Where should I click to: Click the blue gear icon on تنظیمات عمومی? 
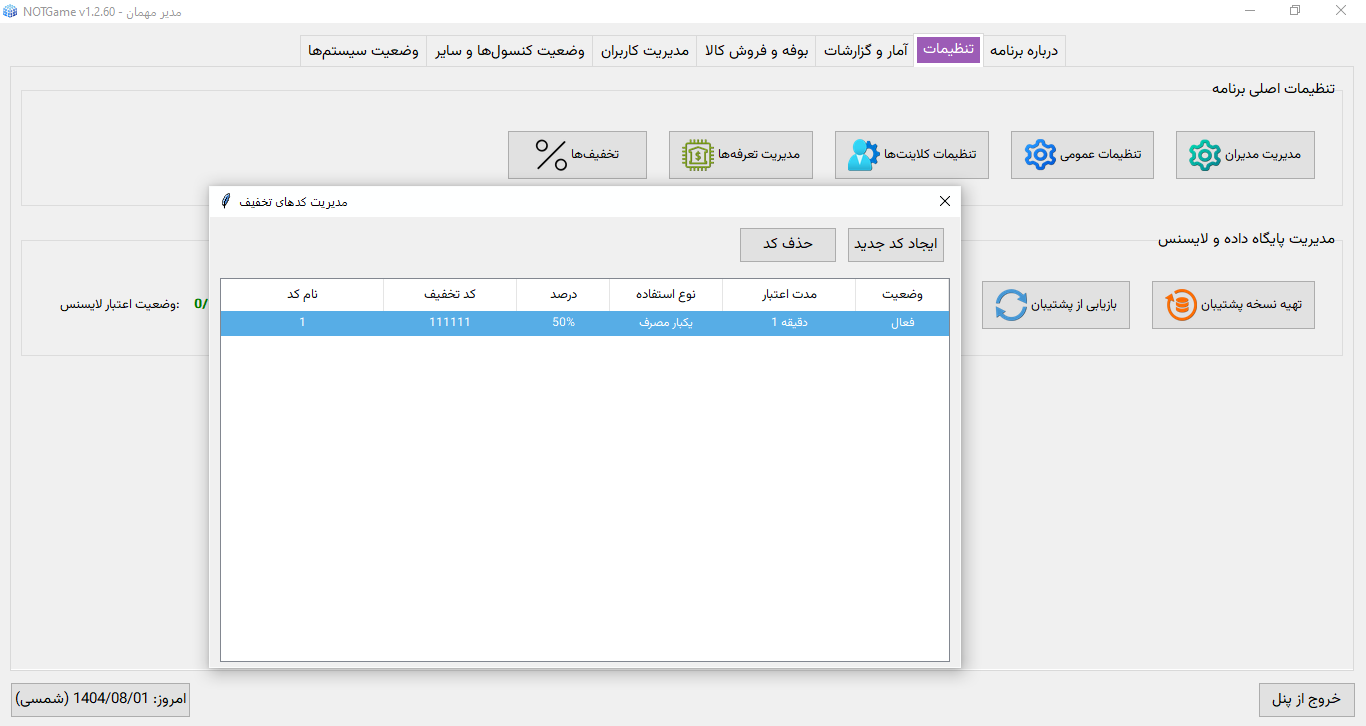(1040, 155)
